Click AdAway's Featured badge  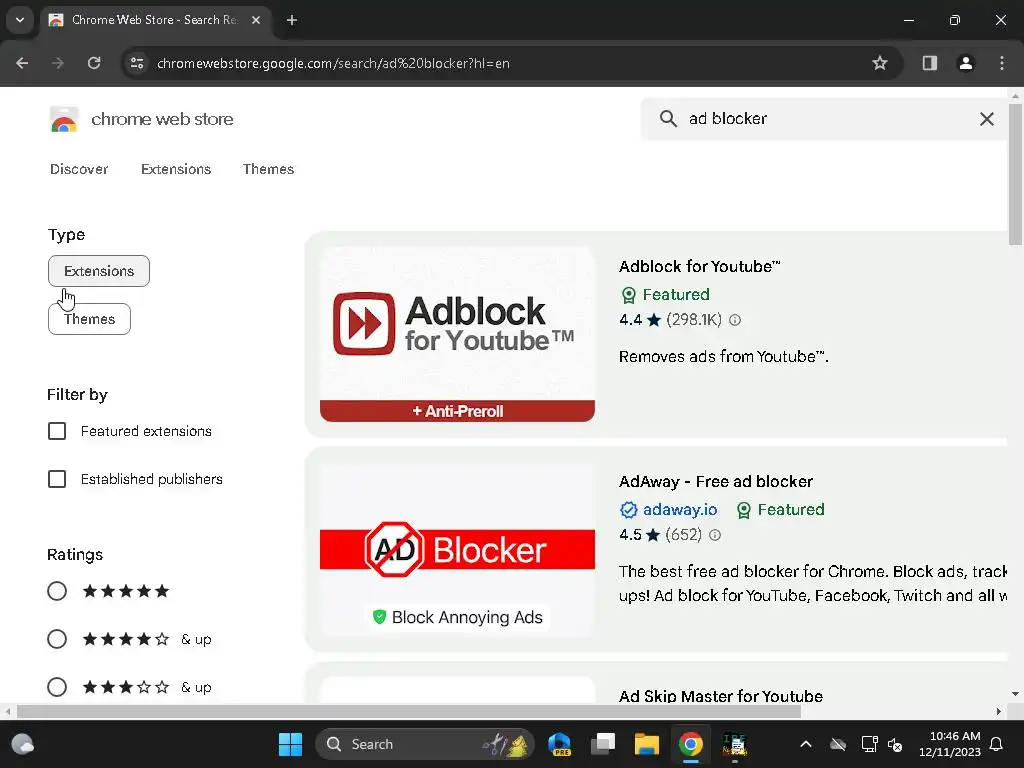[780, 510]
